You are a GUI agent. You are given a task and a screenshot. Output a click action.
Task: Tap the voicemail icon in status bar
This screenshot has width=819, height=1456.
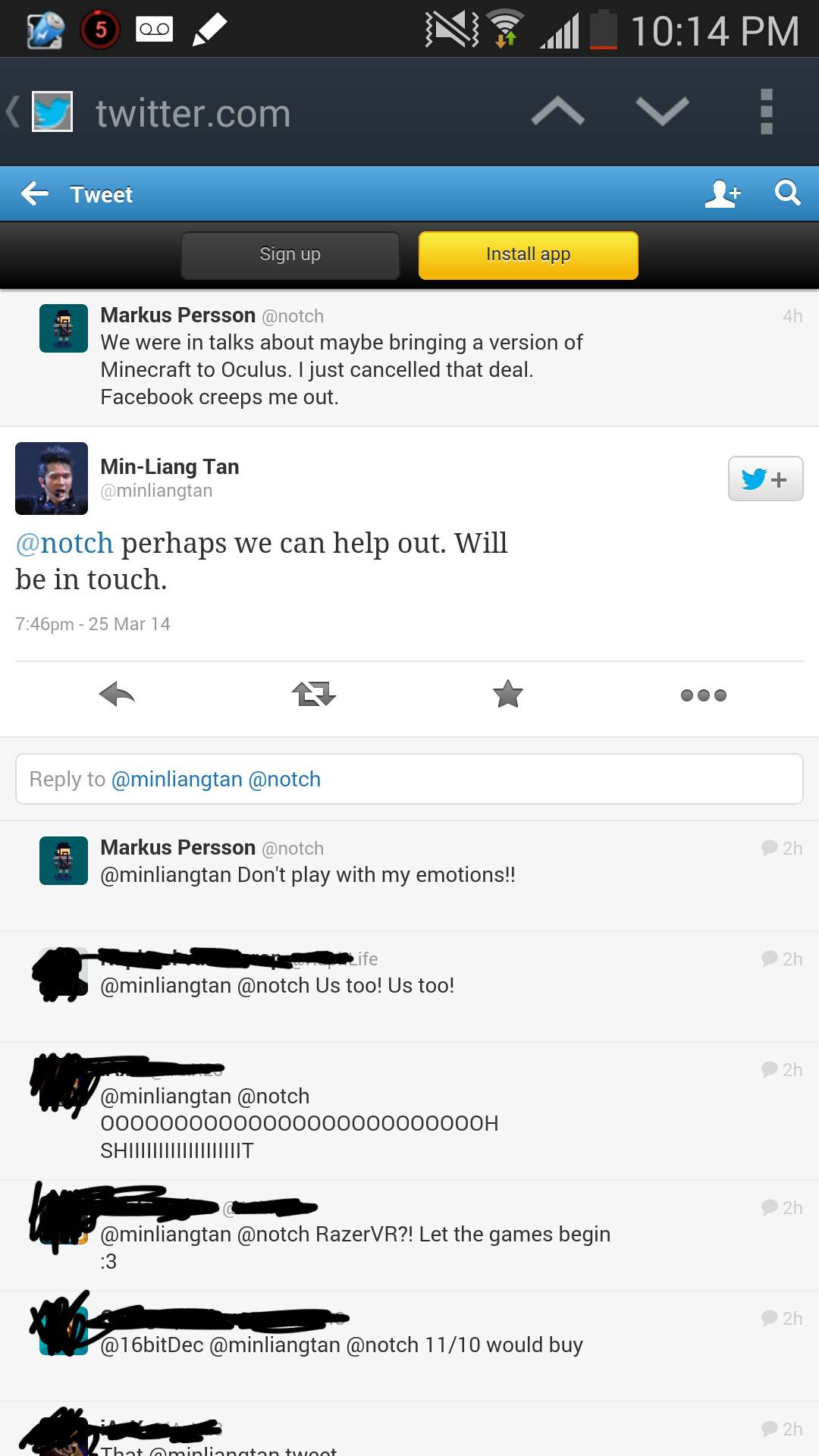click(154, 30)
